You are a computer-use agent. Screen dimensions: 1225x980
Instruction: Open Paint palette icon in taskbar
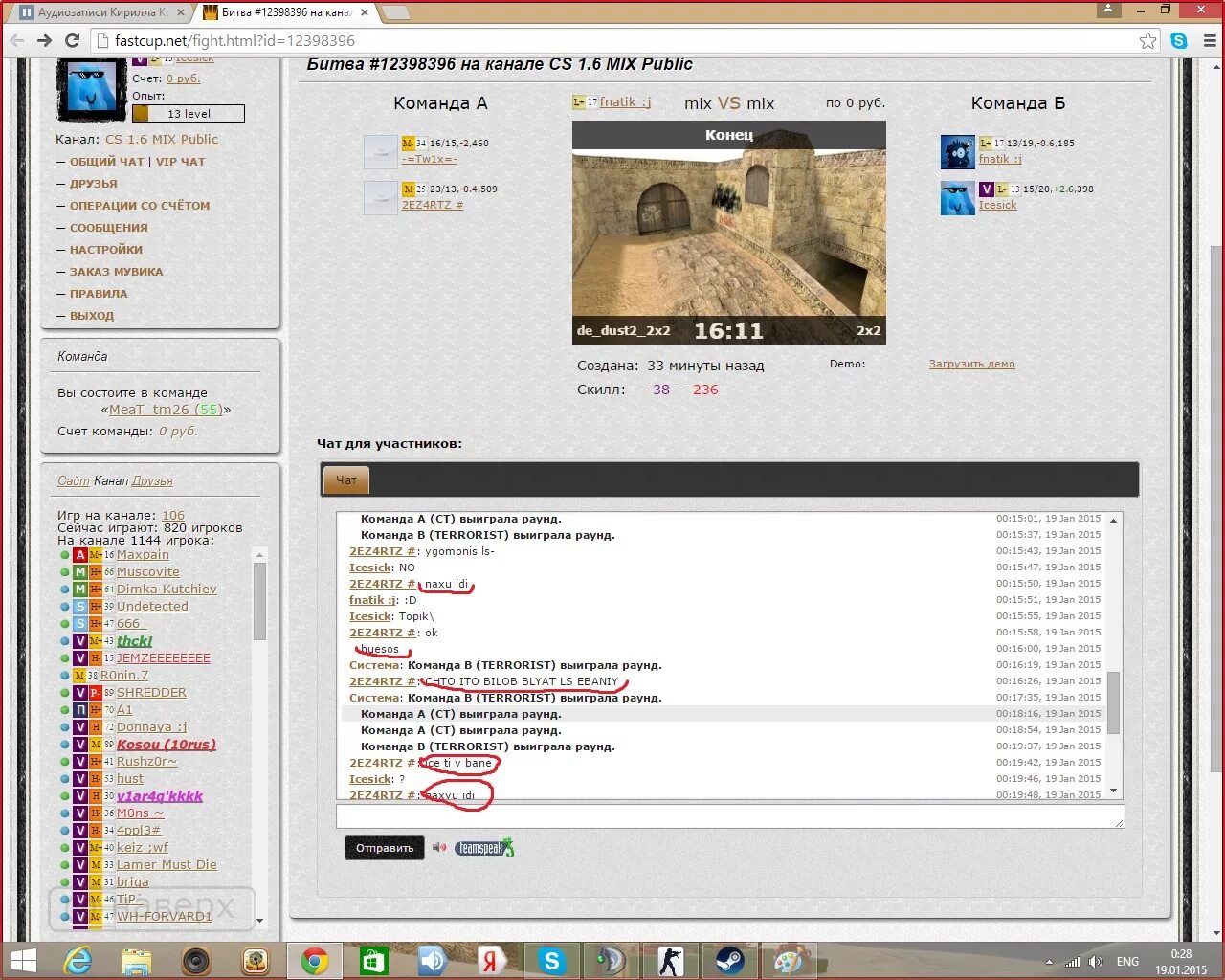(789, 960)
